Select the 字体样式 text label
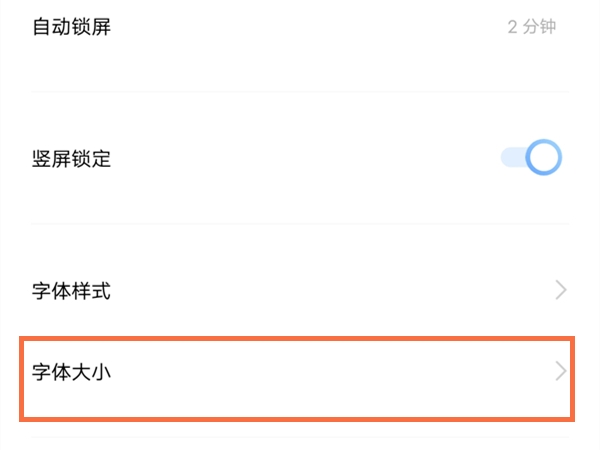 [x=71, y=292]
